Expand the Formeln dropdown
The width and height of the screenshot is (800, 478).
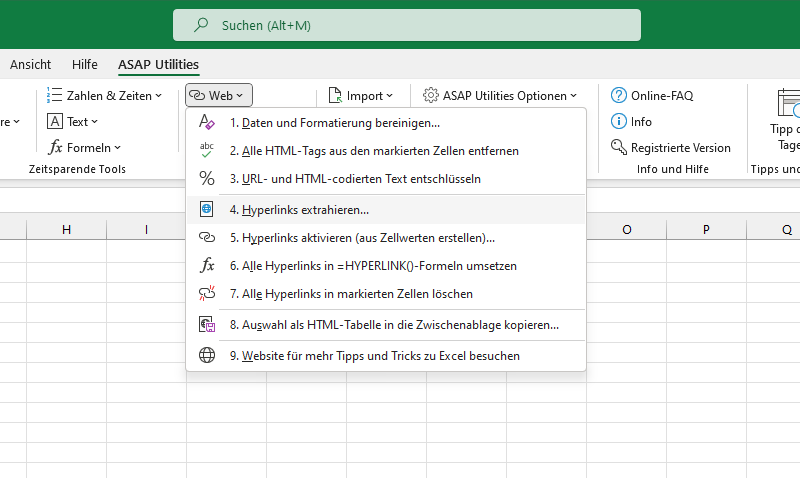(x=118, y=147)
